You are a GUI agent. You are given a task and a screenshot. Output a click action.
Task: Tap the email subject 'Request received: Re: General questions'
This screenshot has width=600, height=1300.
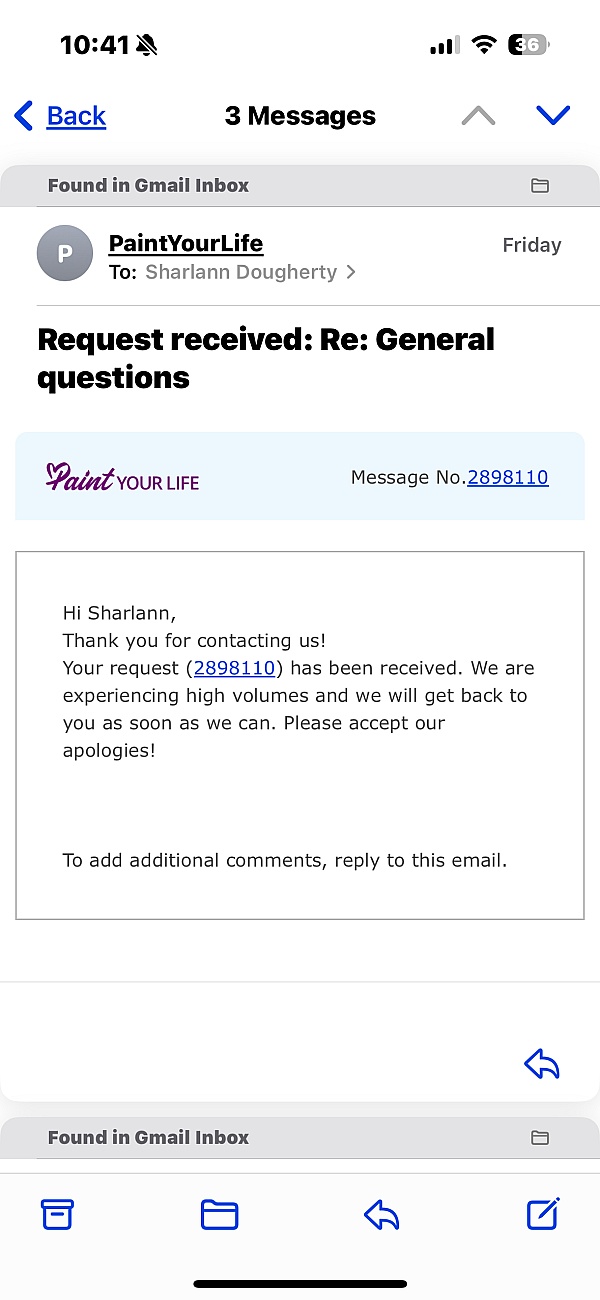pos(266,358)
